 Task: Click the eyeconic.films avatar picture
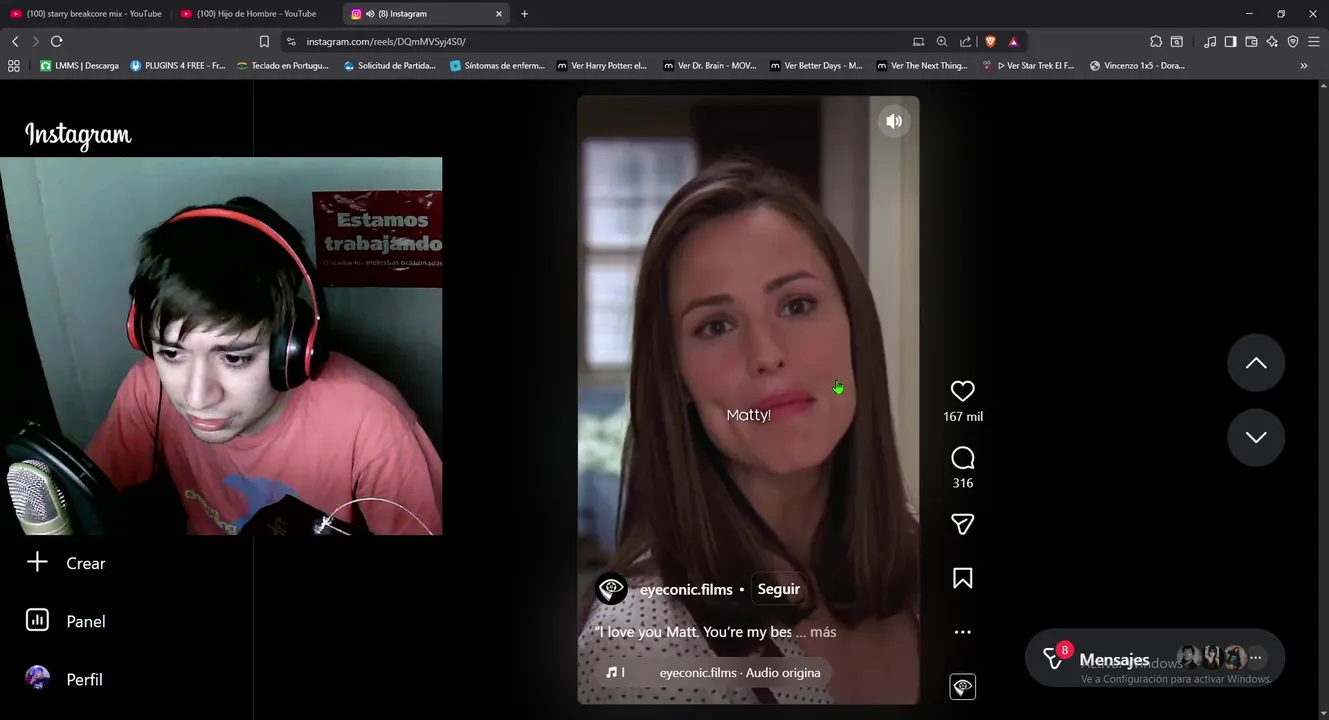tap(611, 589)
